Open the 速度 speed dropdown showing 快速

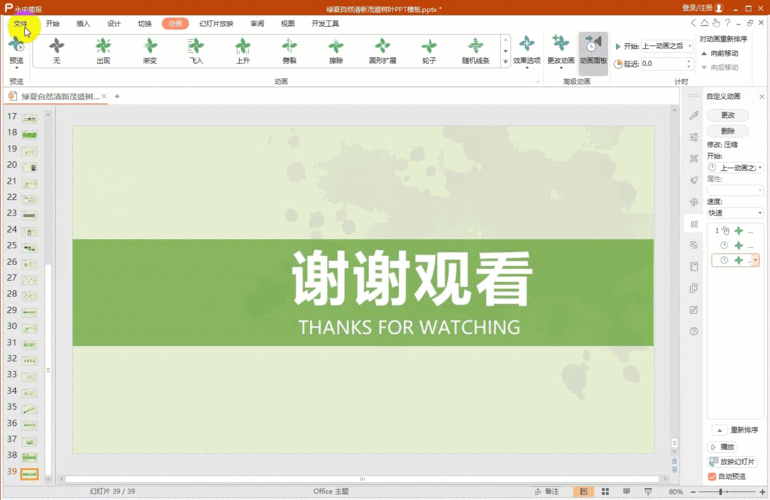735,213
